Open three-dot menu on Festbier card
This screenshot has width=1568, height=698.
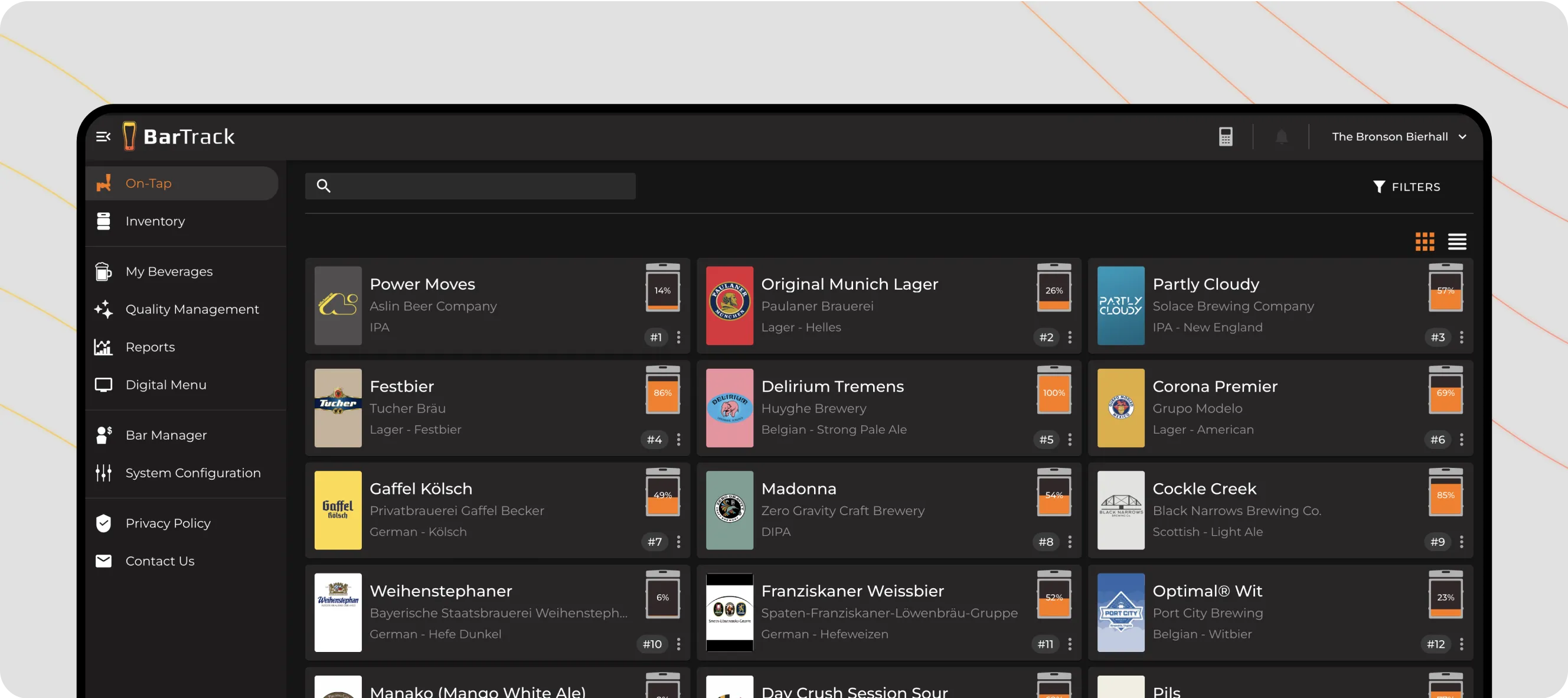679,440
